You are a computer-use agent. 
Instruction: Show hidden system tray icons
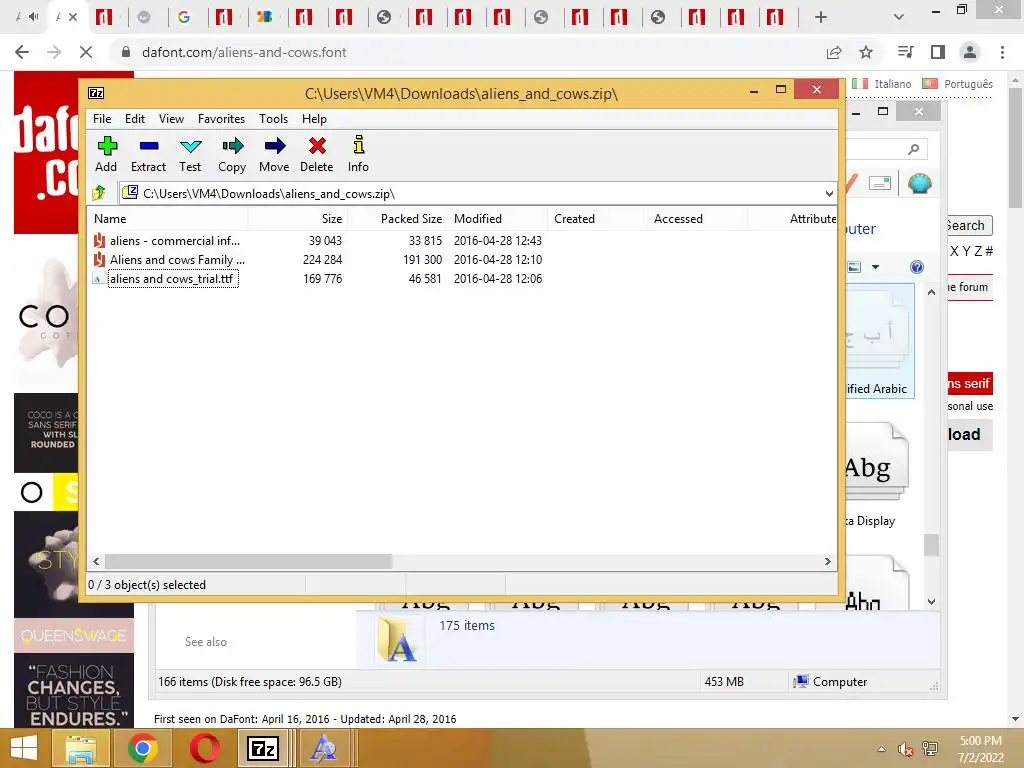882,749
